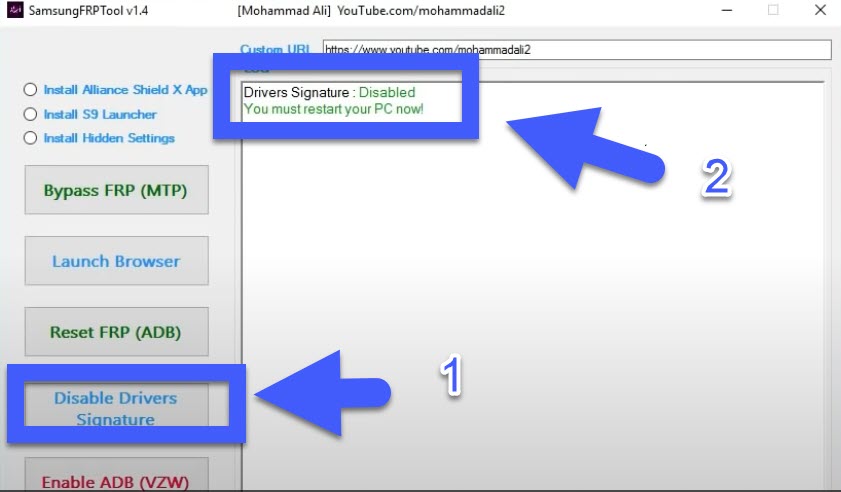Click the 'Drivers Signature : Disabled' log line
Image resolution: width=841 pixels, height=492 pixels.
[329, 92]
